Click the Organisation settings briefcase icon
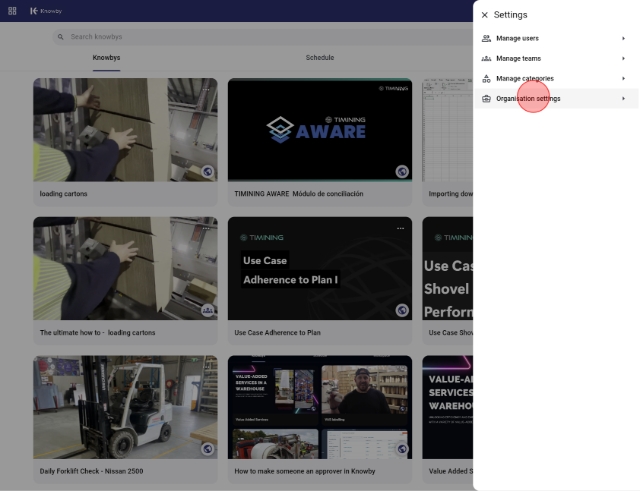Viewport: 640px width, 491px height. [x=486, y=98]
